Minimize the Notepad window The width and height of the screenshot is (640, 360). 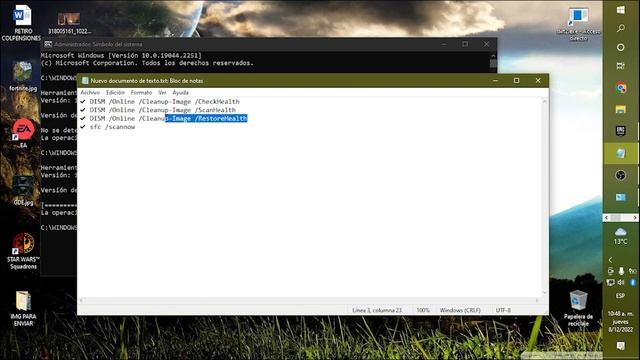tap(495, 81)
